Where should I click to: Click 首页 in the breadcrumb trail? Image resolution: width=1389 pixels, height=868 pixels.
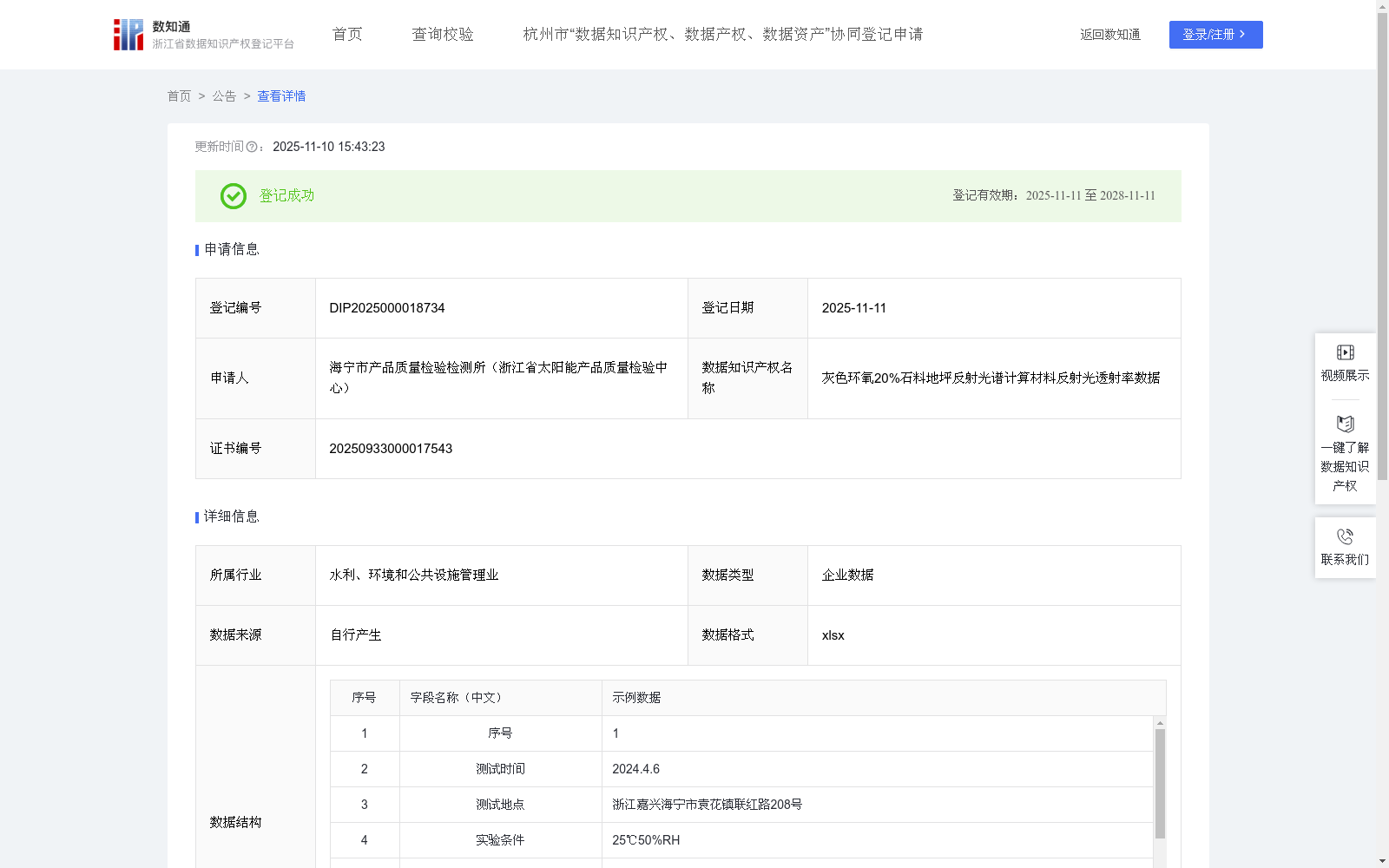point(179,96)
